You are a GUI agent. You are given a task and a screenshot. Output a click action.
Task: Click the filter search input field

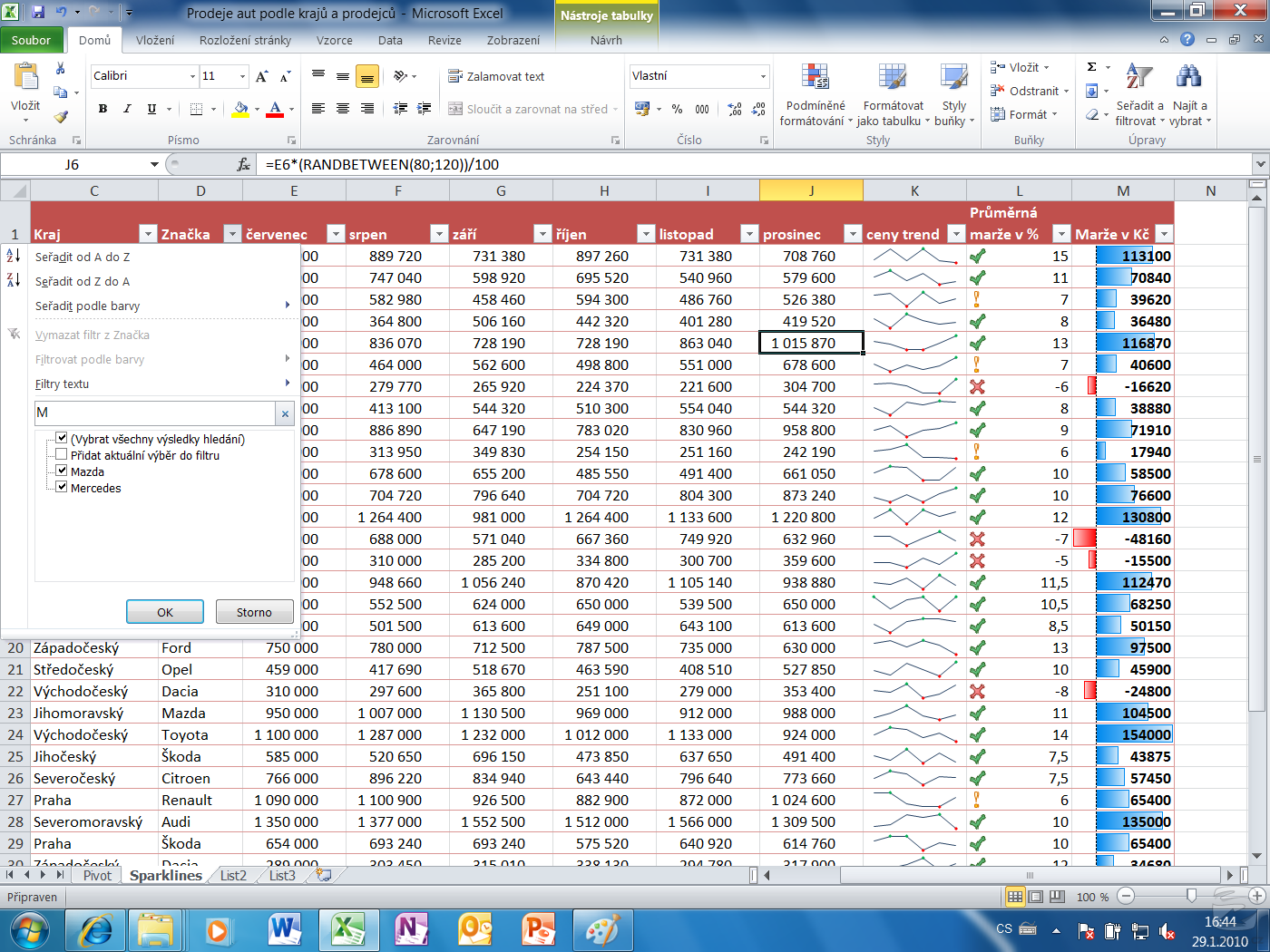155,413
